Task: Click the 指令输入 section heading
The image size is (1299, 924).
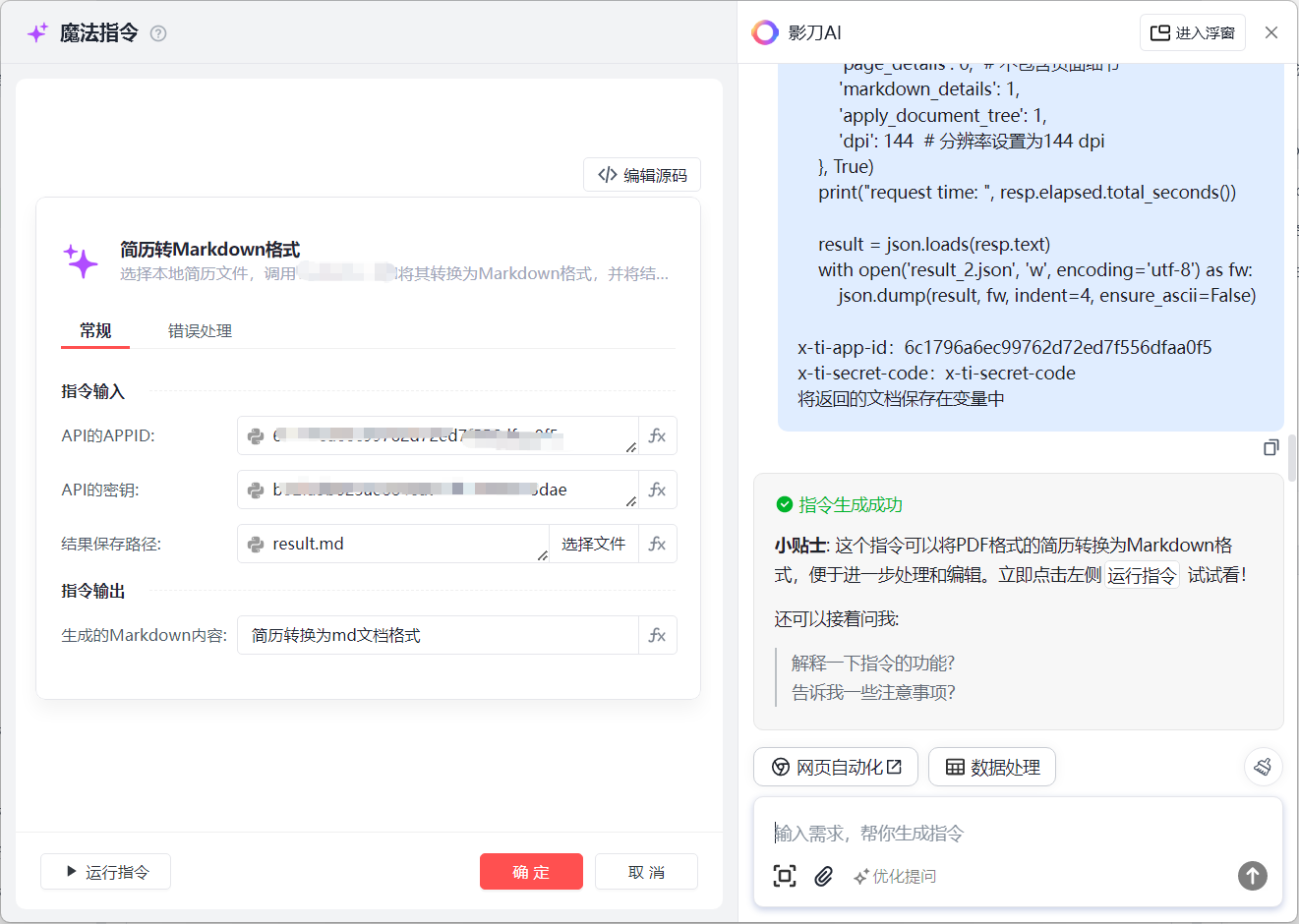Action: tap(92, 391)
